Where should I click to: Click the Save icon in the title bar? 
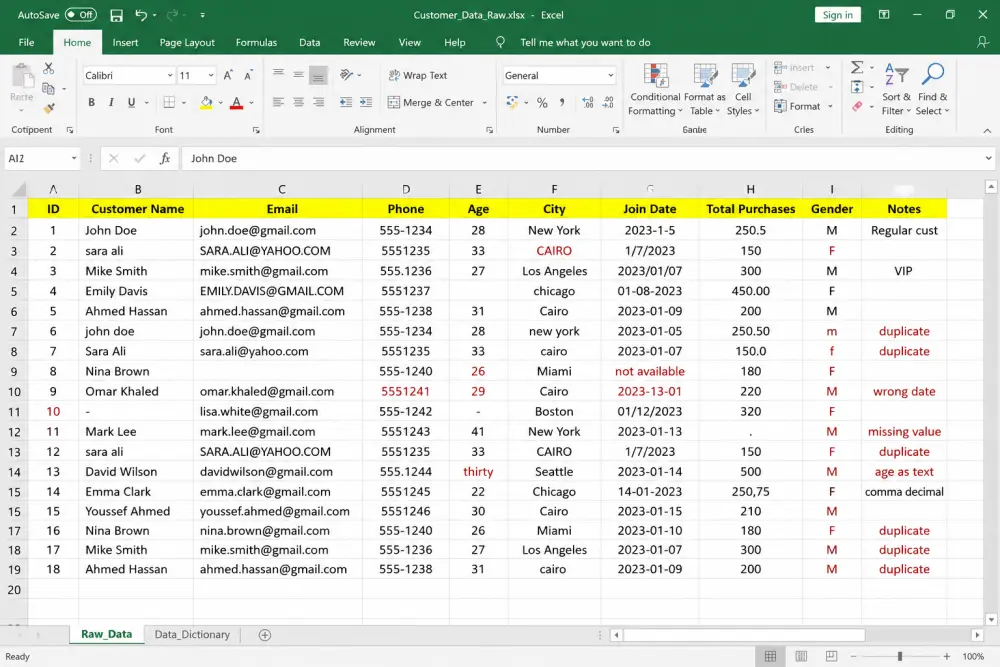[116, 15]
